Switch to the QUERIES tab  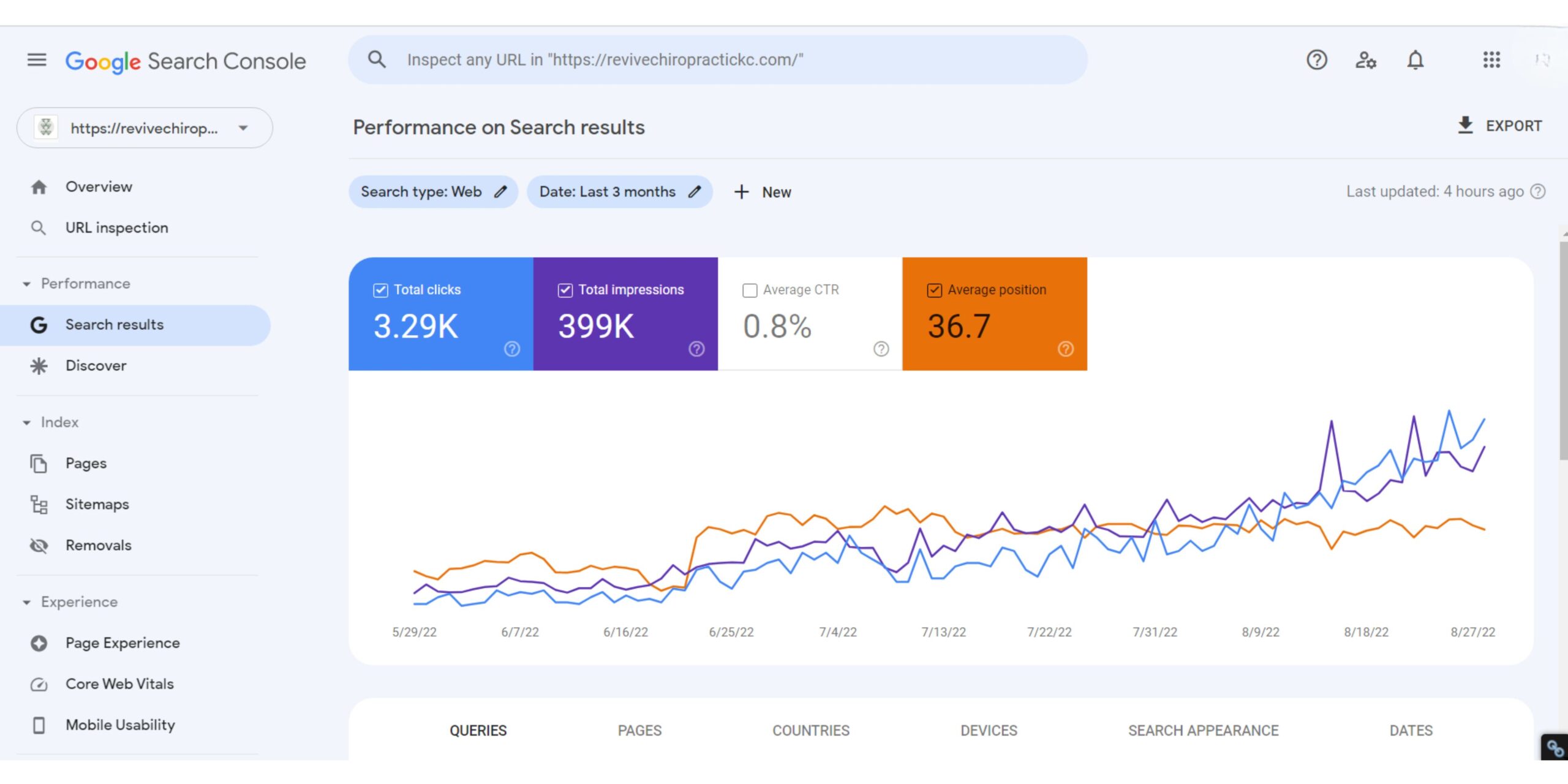[x=478, y=731]
